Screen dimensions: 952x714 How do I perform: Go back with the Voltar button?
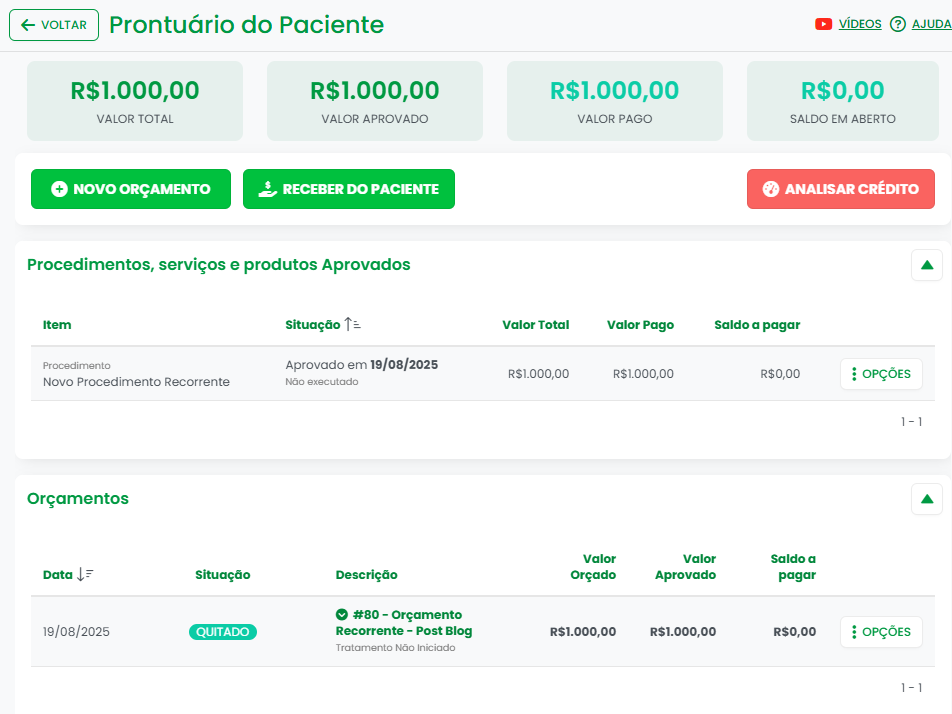(54, 25)
